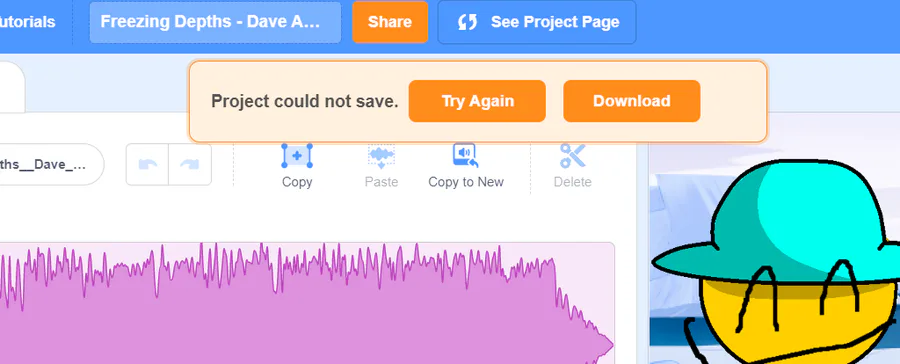
Task: Redo the sound edit with forward arrow
Action: point(190,165)
